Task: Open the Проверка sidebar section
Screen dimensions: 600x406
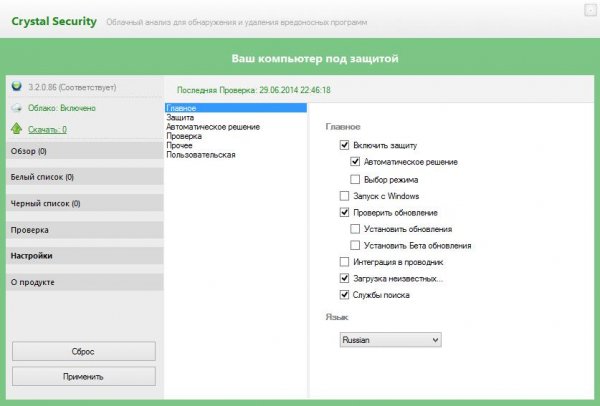Action: click(x=85, y=230)
